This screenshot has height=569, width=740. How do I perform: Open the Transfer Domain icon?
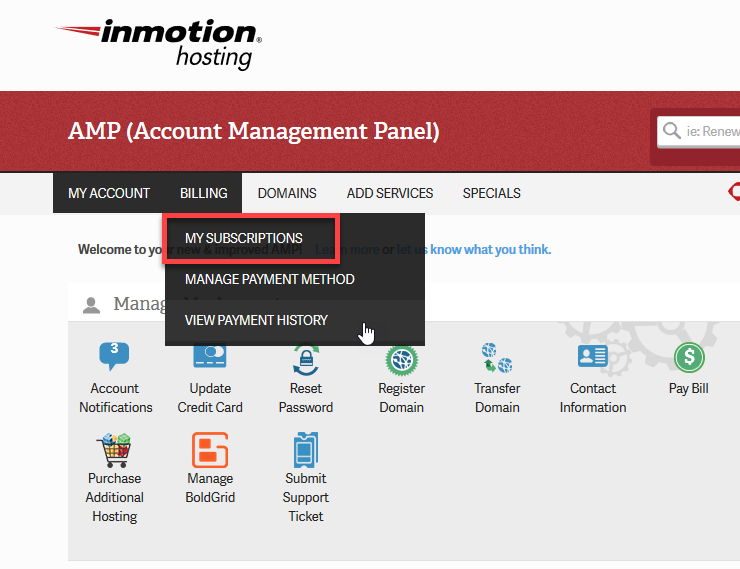pyautogui.click(x=497, y=358)
